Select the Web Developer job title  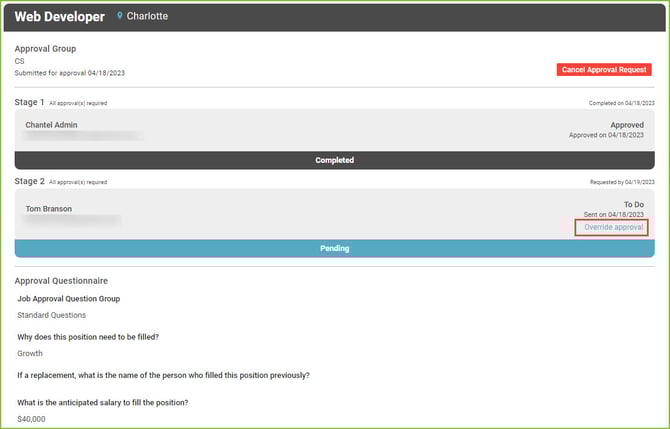point(59,17)
